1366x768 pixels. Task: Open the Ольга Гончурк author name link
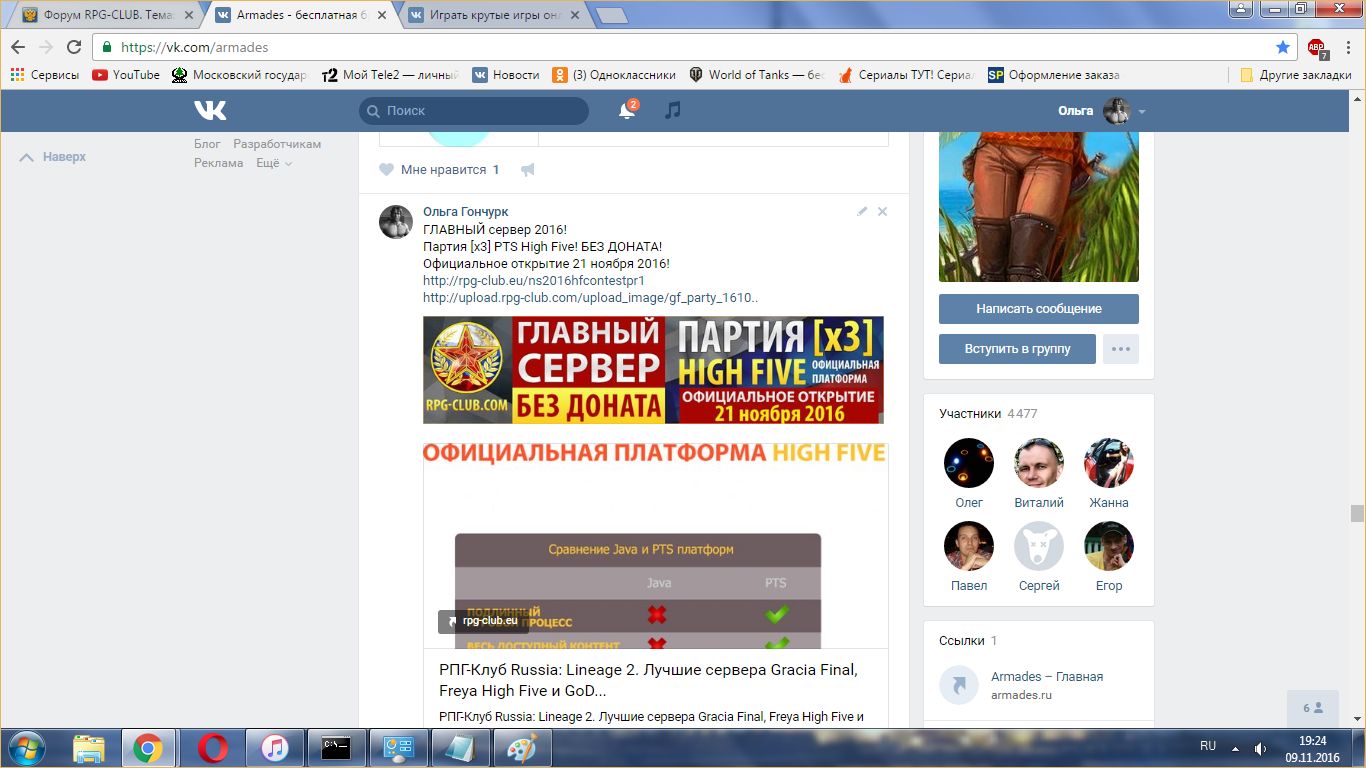tap(466, 212)
